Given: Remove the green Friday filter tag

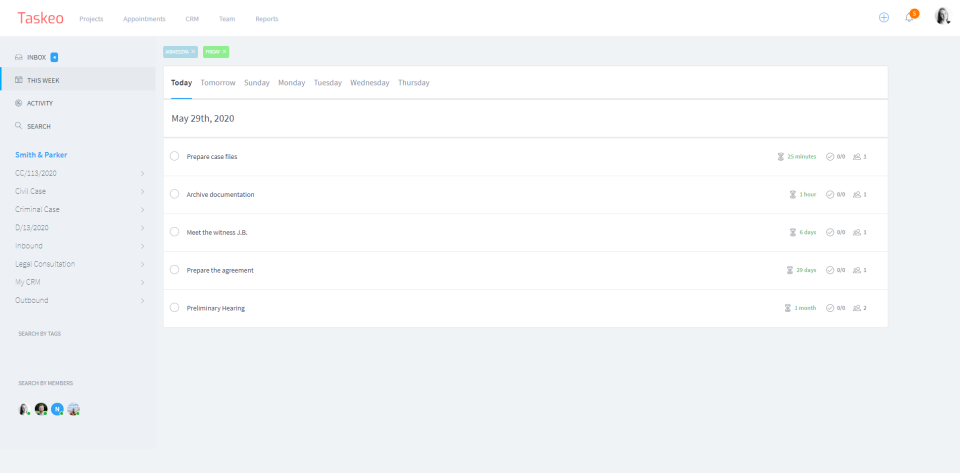Looking at the screenshot, I should [224, 52].
